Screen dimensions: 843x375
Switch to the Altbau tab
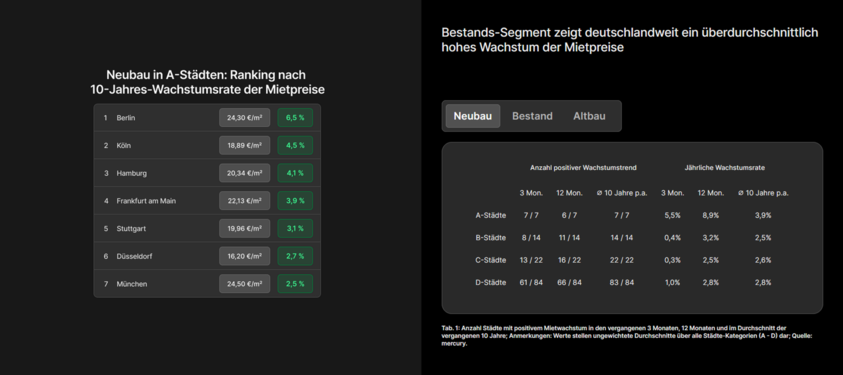click(589, 116)
